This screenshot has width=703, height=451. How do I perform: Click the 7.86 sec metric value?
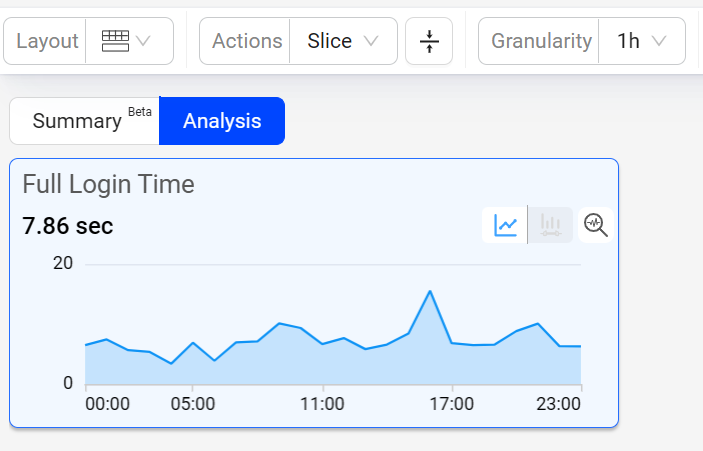[68, 226]
